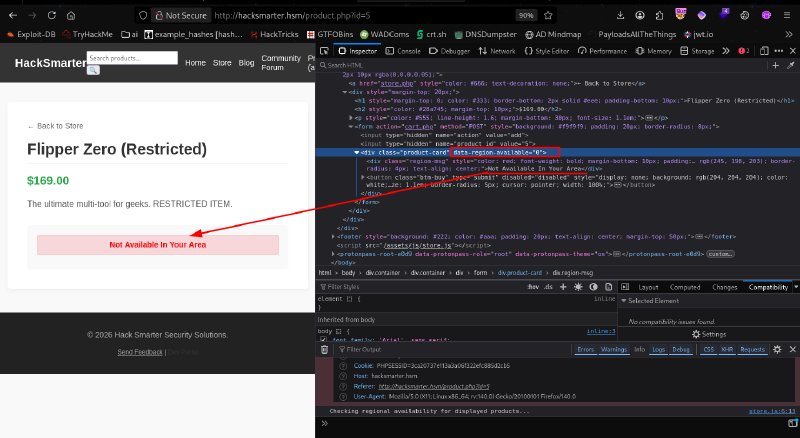800x438 pixels.
Task: Open the Firefox hamburger application menu
Action: tap(787, 15)
